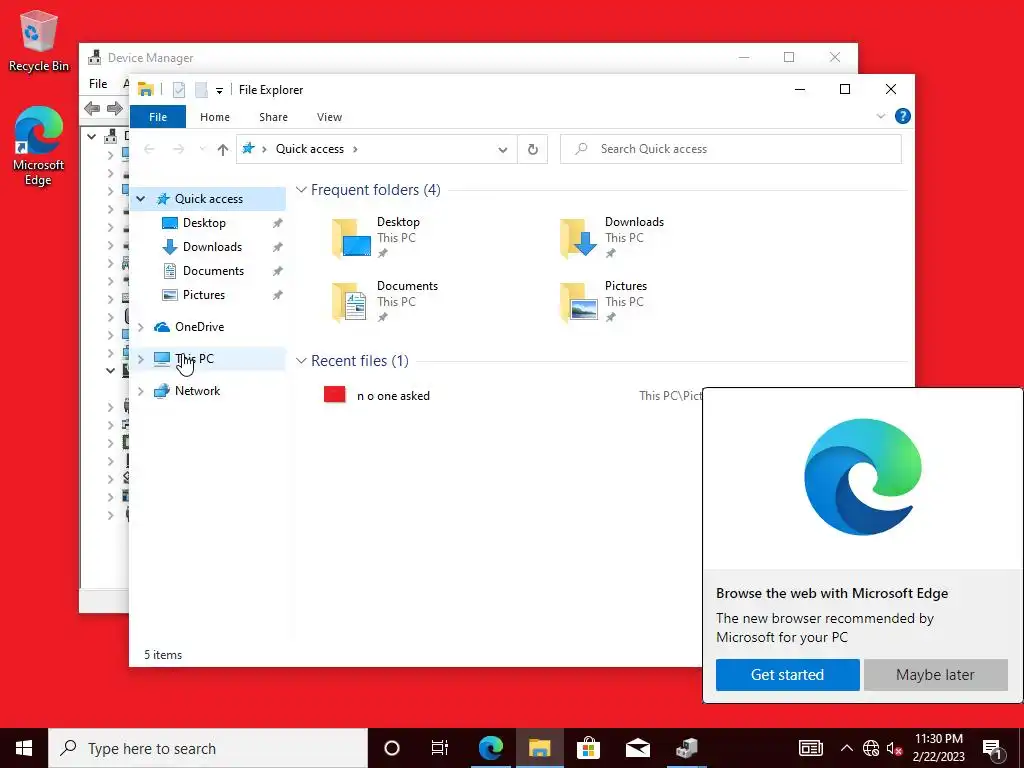The image size is (1024, 768).
Task: Open the notification center icon
Action: [993, 748]
